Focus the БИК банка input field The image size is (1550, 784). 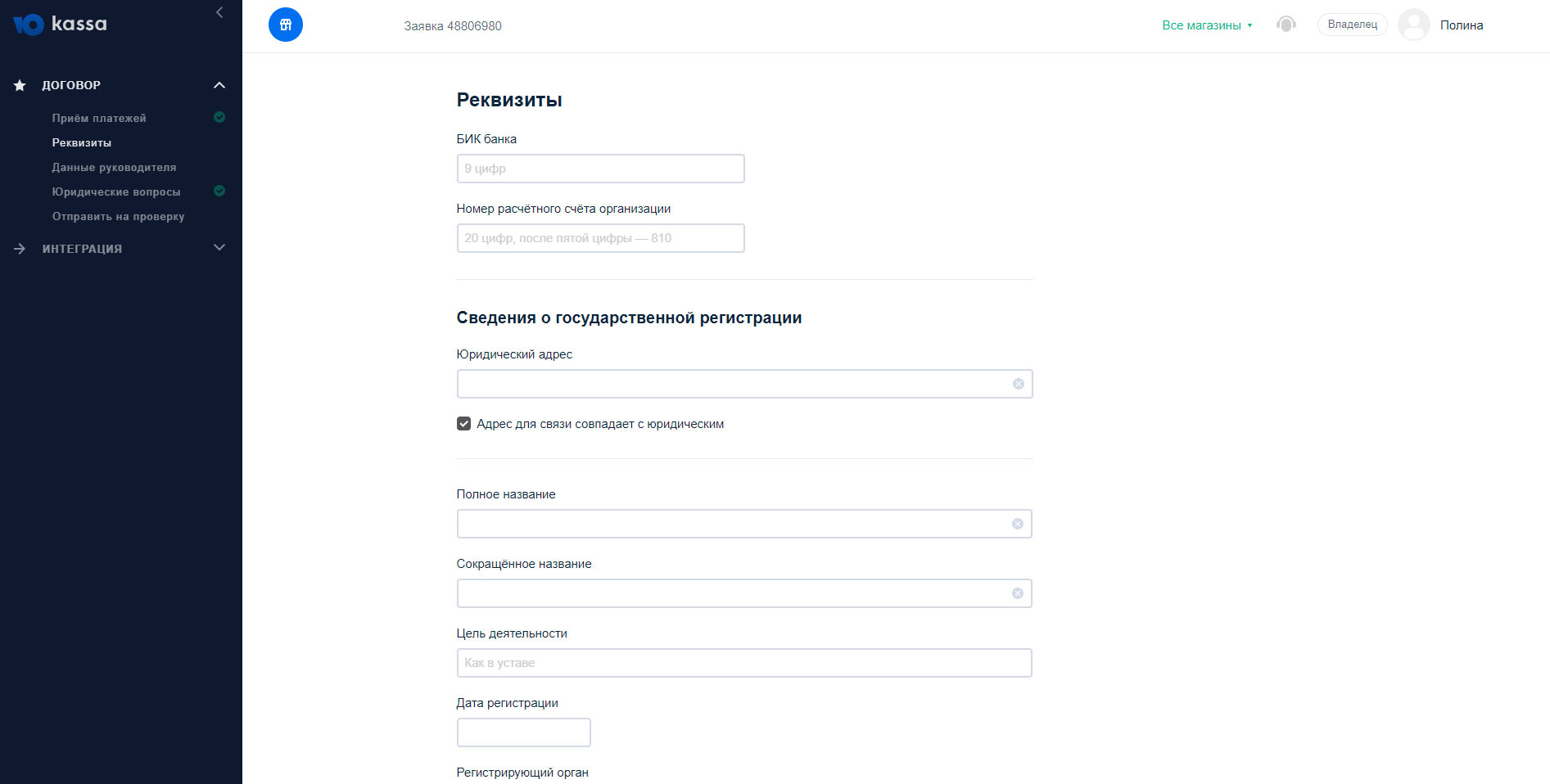[x=600, y=169]
